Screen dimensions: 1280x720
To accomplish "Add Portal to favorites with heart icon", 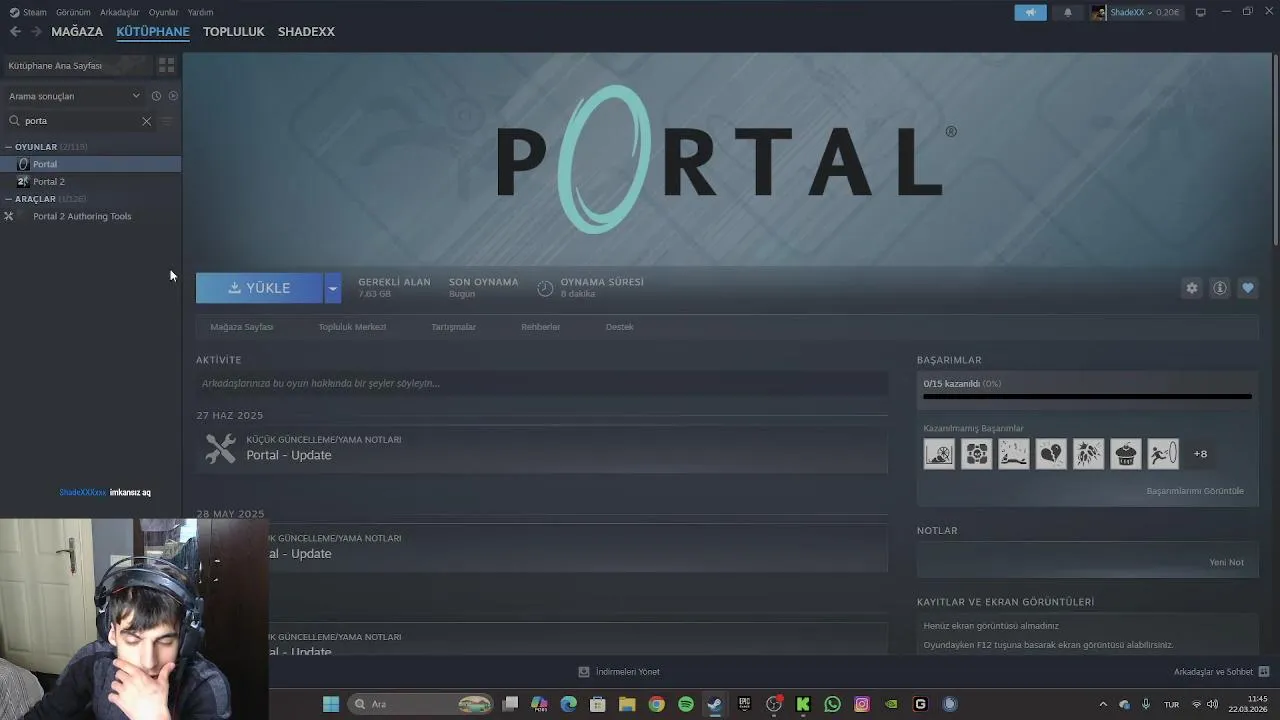I will pyautogui.click(x=1248, y=288).
